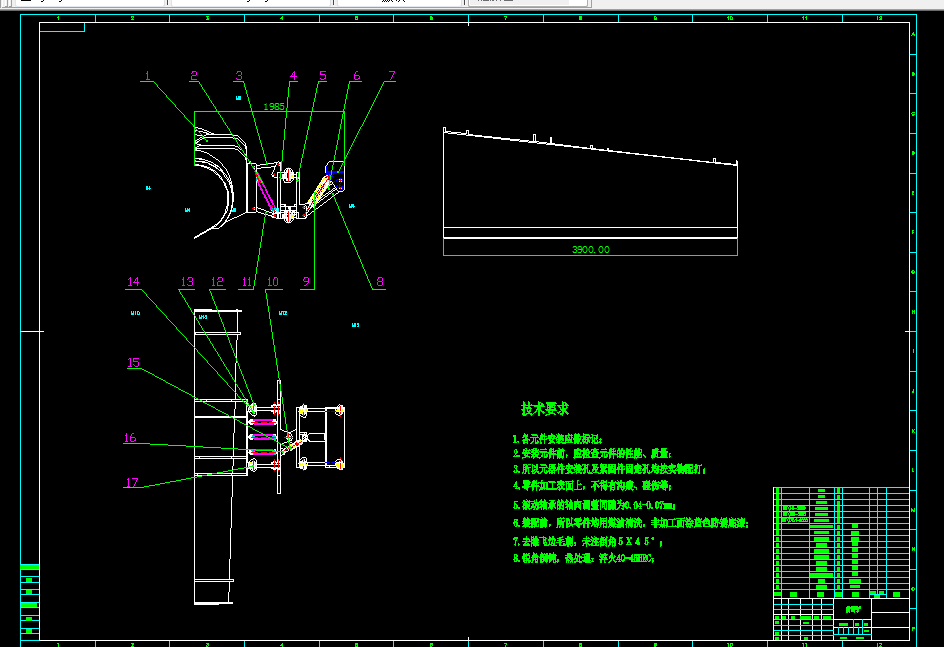The image size is (944, 647).
Task: Click the parts list table in title block
Action: 841,542
